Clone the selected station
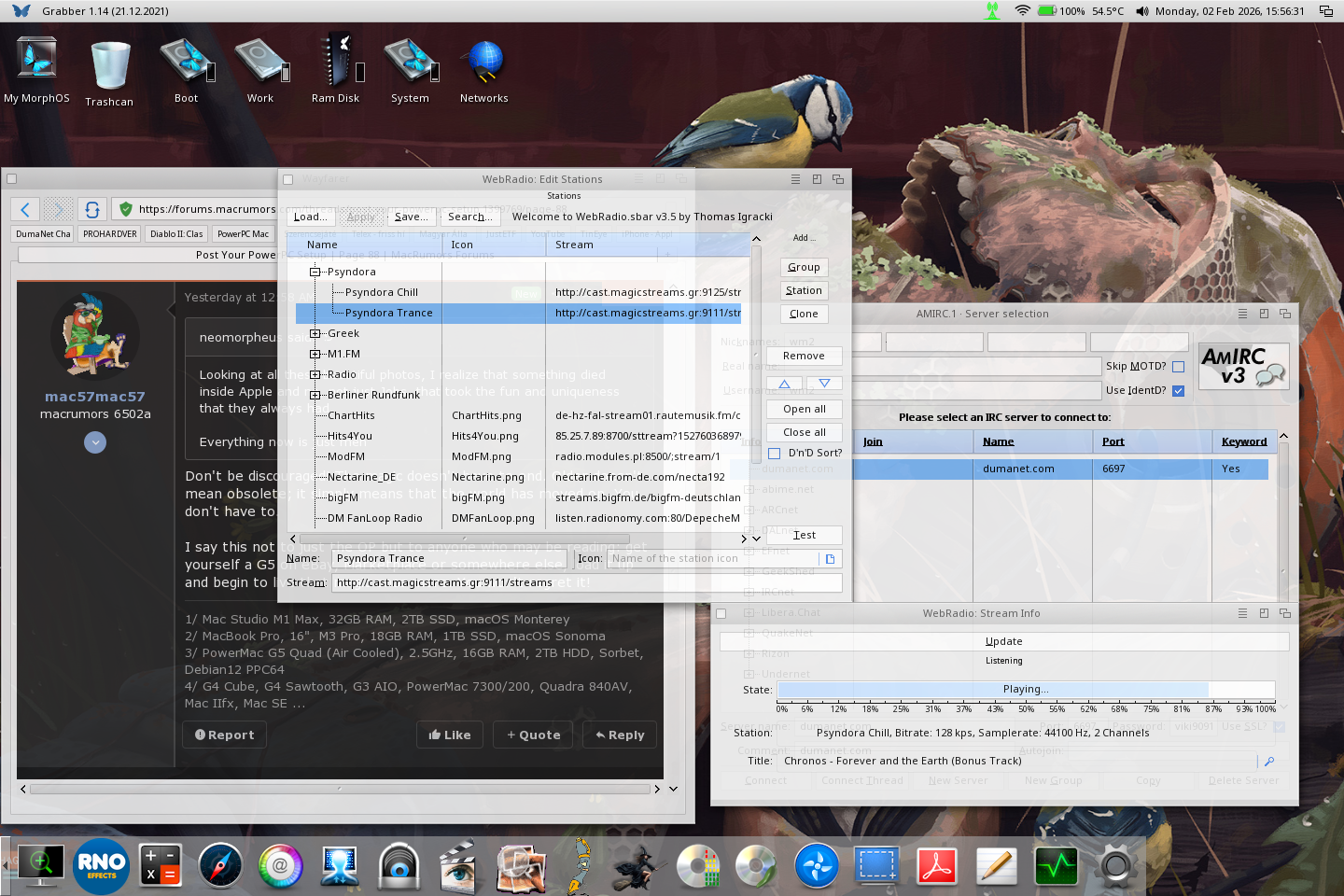The width and height of the screenshot is (1344, 896). 804,314
